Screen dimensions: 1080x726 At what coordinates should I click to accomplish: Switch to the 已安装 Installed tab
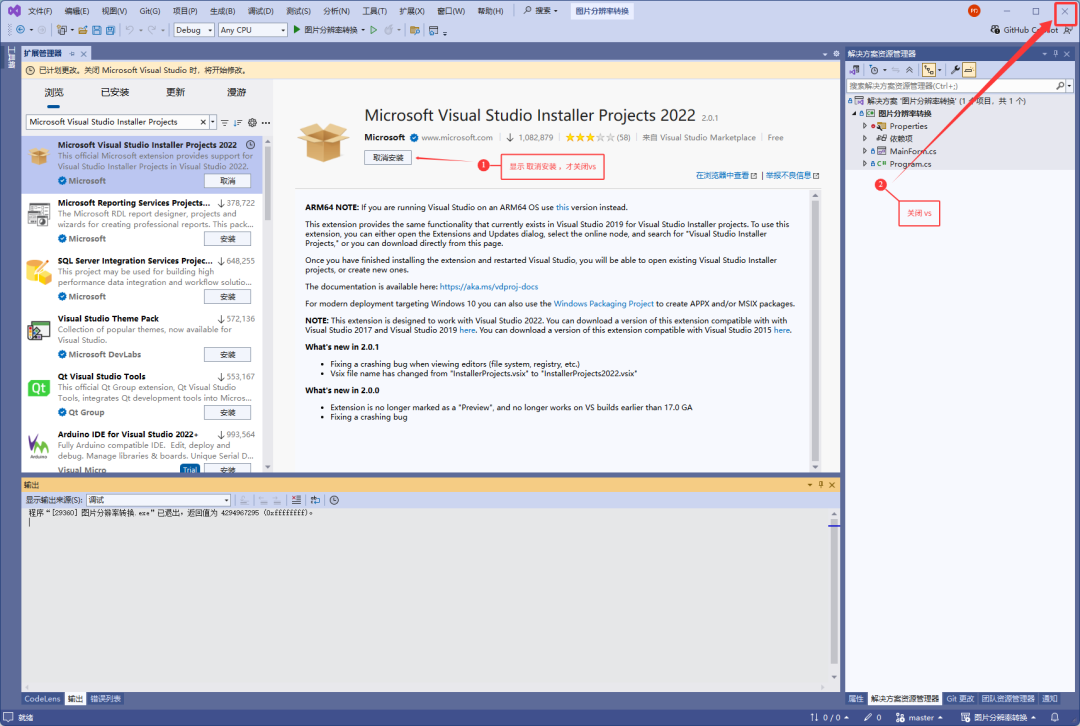tap(115, 92)
